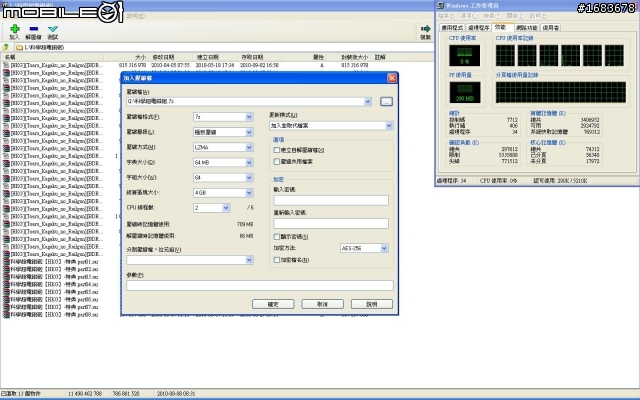Switch to Networking (網路功能) tab in Task Manager
The width and height of the screenshot is (640, 400).
click(x=527, y=28)
